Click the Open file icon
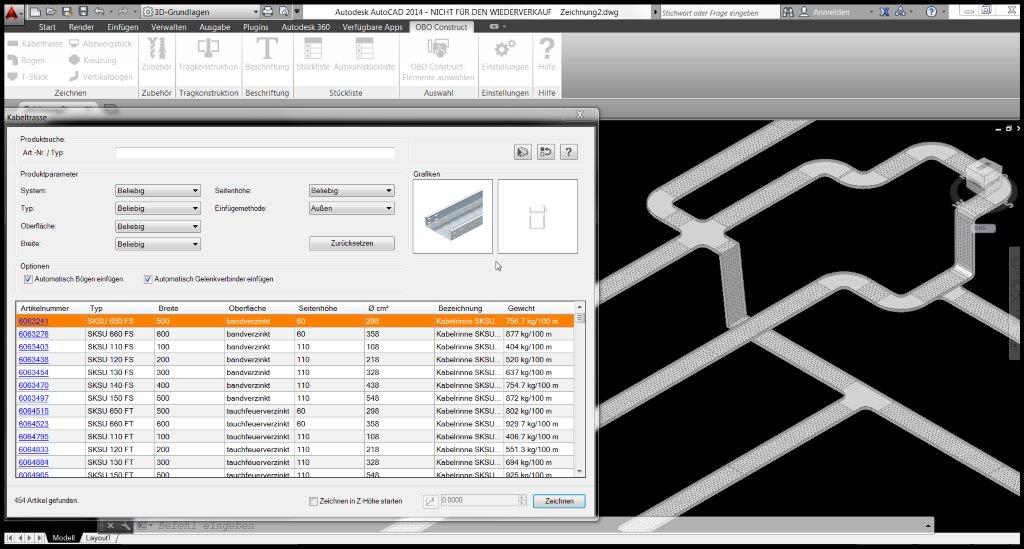This screenshot has width=1024, height=549. [x=52, y=12]
